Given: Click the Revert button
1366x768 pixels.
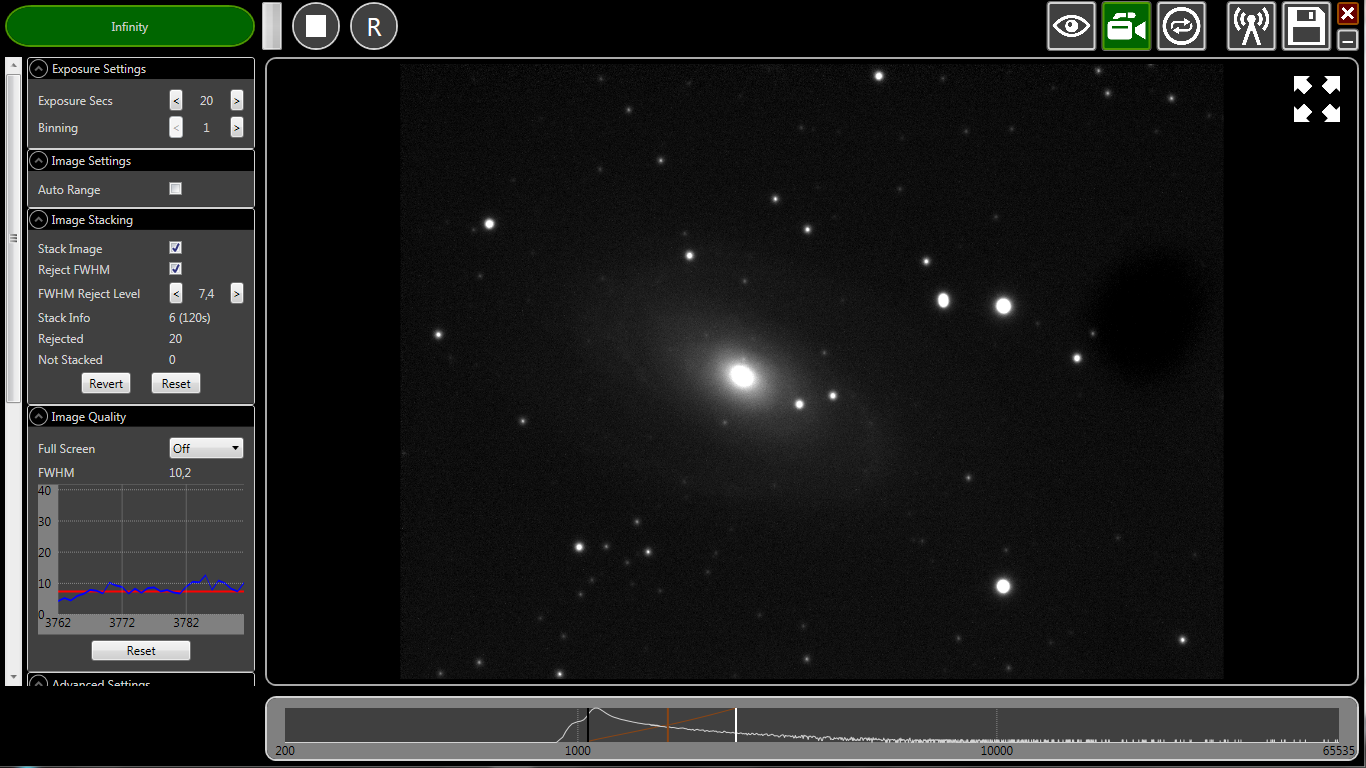Looking at the screenshot, I should (x=106, y=384).
